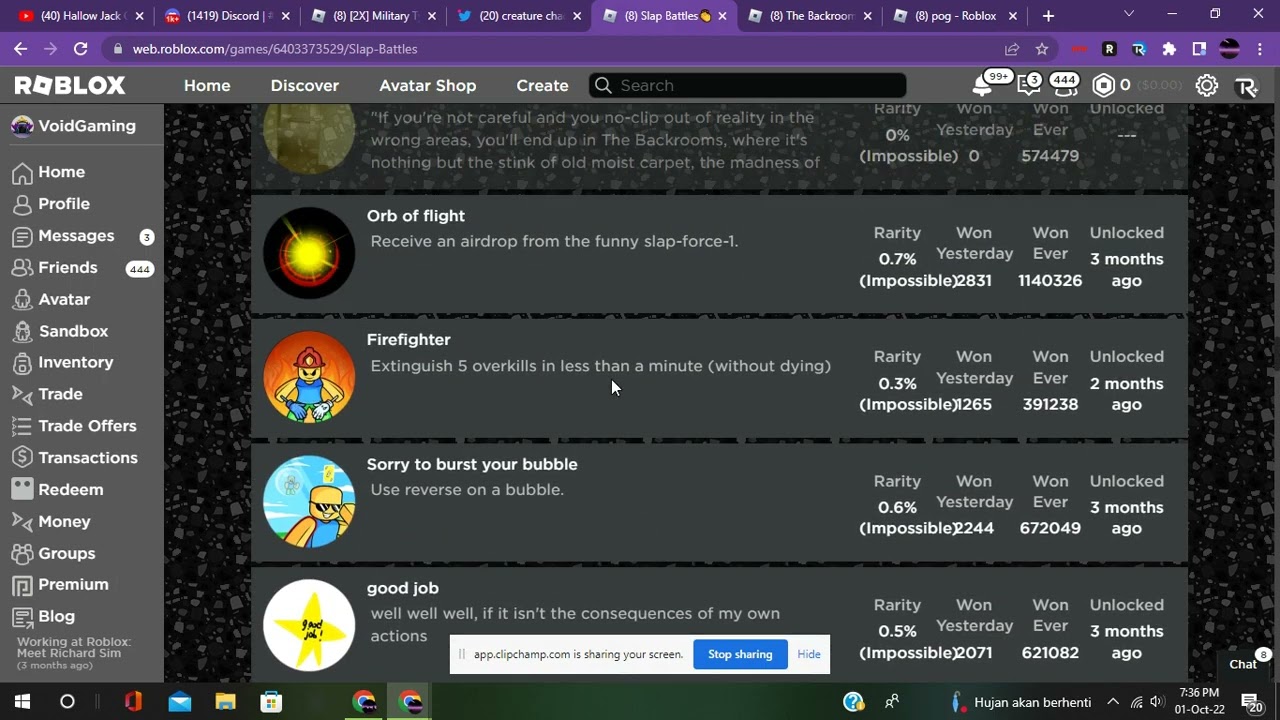The image size is (1280, 720).
Task: Click the Orb of flight badge image
Action: coord(309,254)
